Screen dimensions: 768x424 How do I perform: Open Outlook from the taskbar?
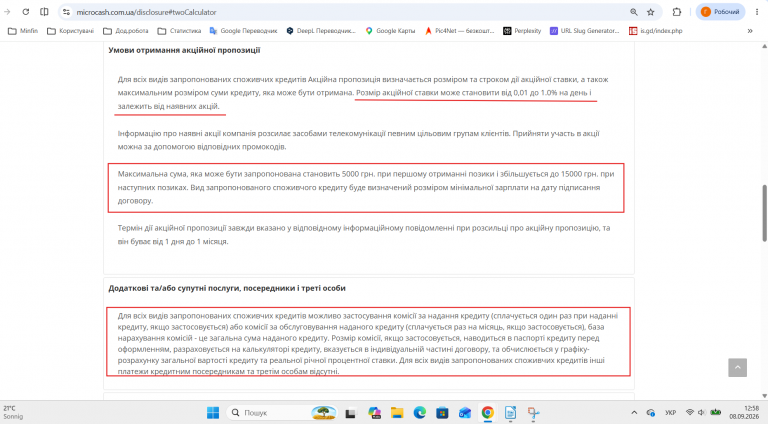click(x=465, y=413)
